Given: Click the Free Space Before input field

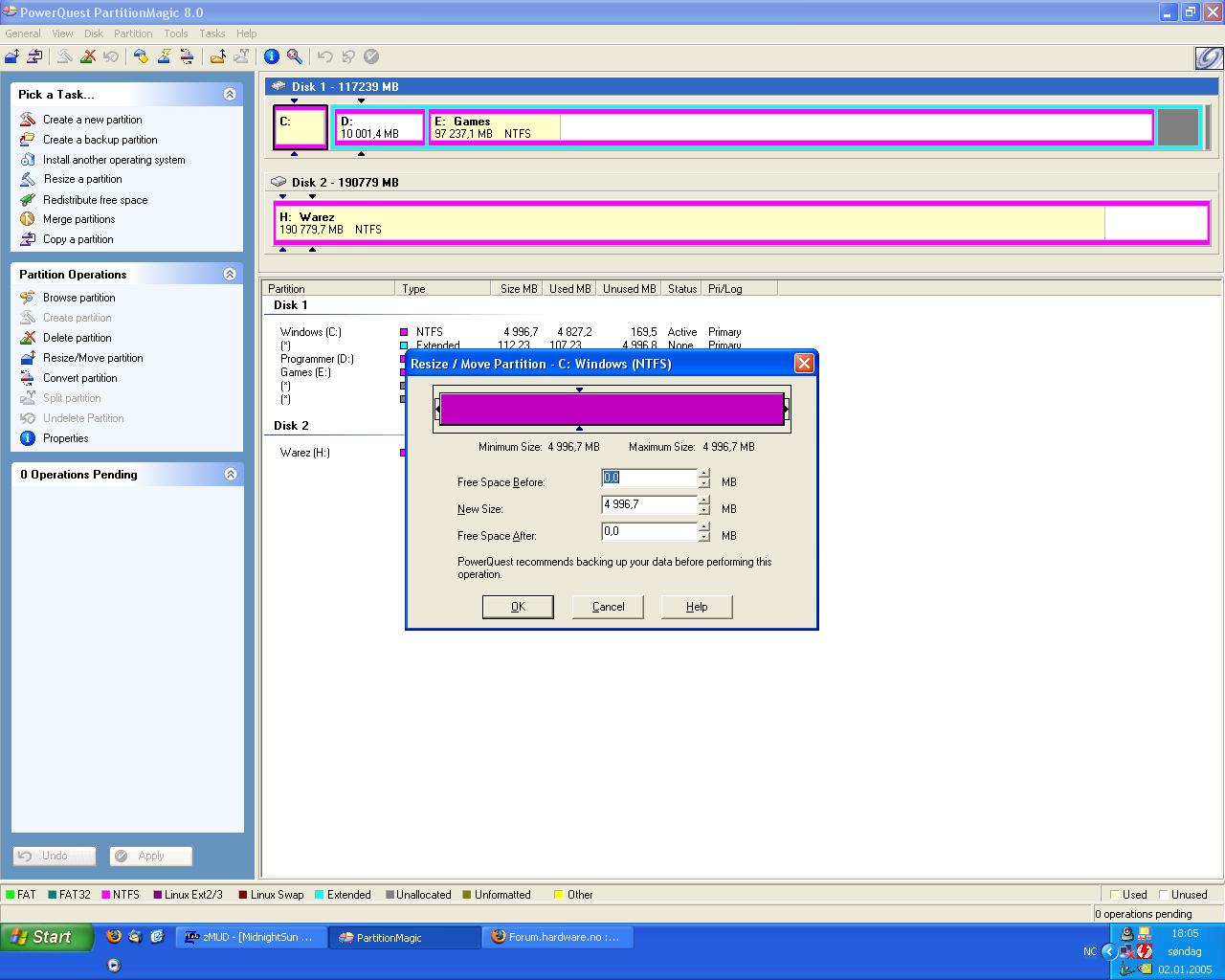Looking at the screenshot, I should pos(650,478).
